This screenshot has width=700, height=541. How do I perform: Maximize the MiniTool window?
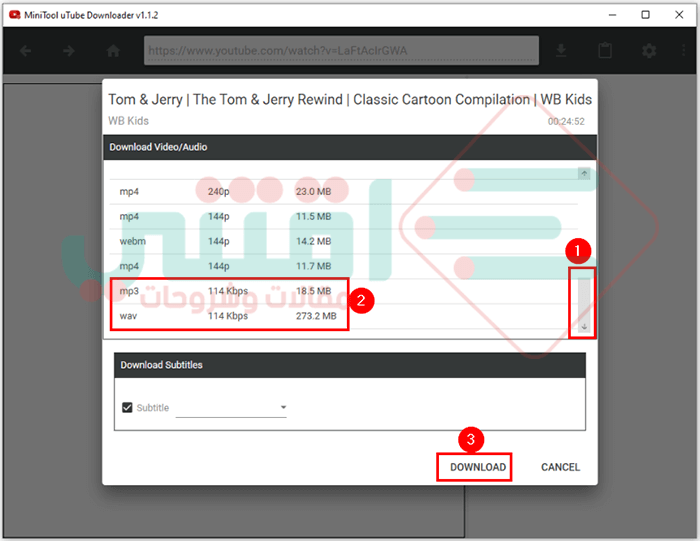[x=646, y=15]
